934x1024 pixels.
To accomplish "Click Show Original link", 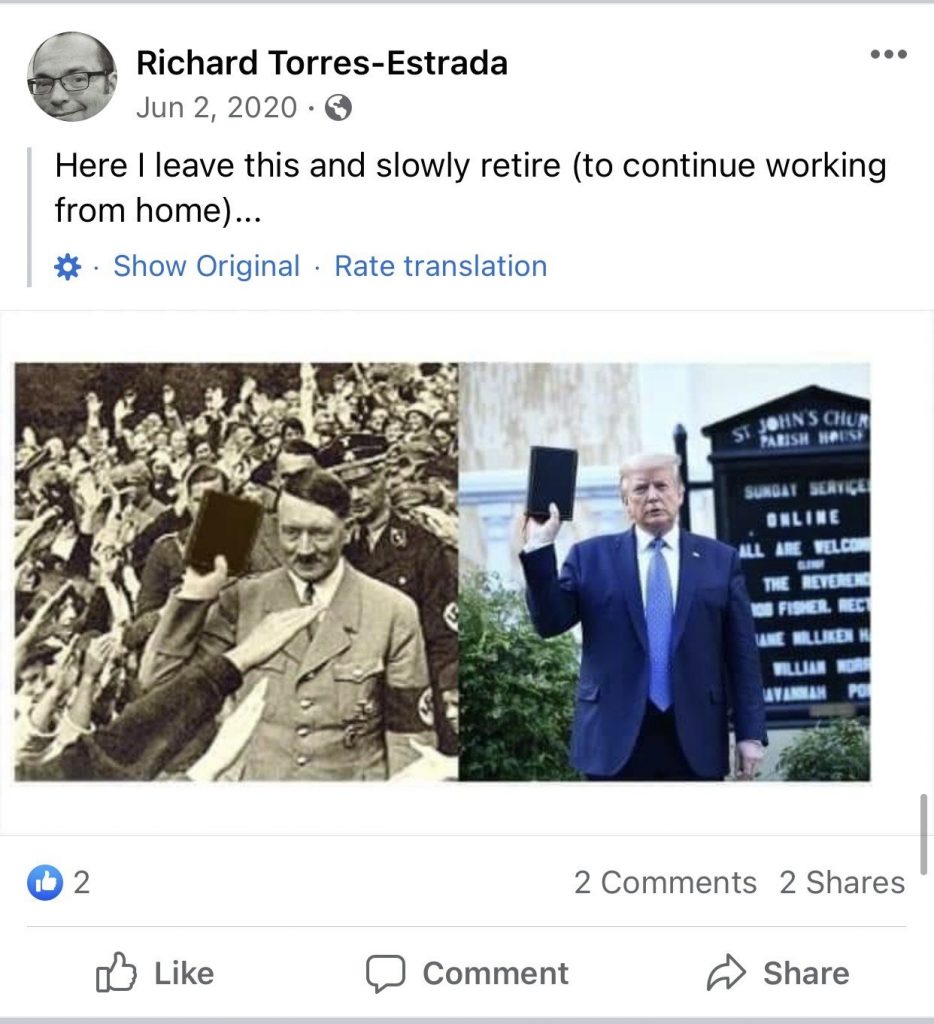I will [206, 266].
